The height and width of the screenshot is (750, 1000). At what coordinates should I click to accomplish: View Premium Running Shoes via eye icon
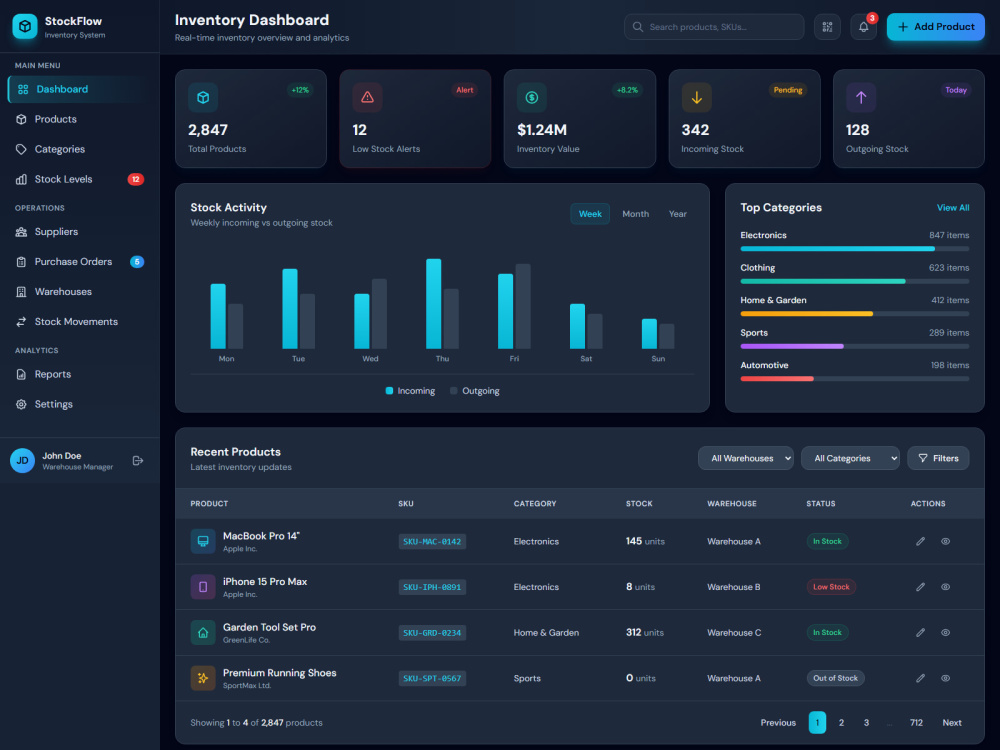945,678
